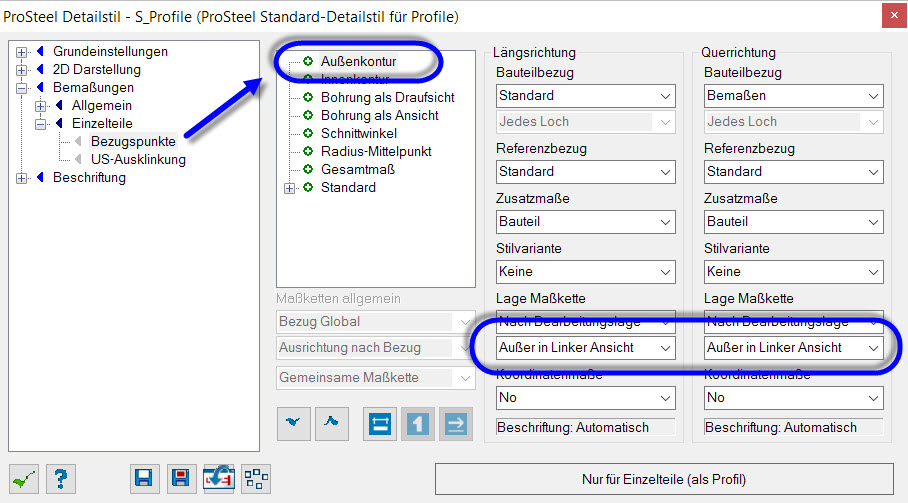The height and width of the screenshot is (503, 908).
Task: Open the Bezug Global dropdown
Action: click(x=375, y=321)
